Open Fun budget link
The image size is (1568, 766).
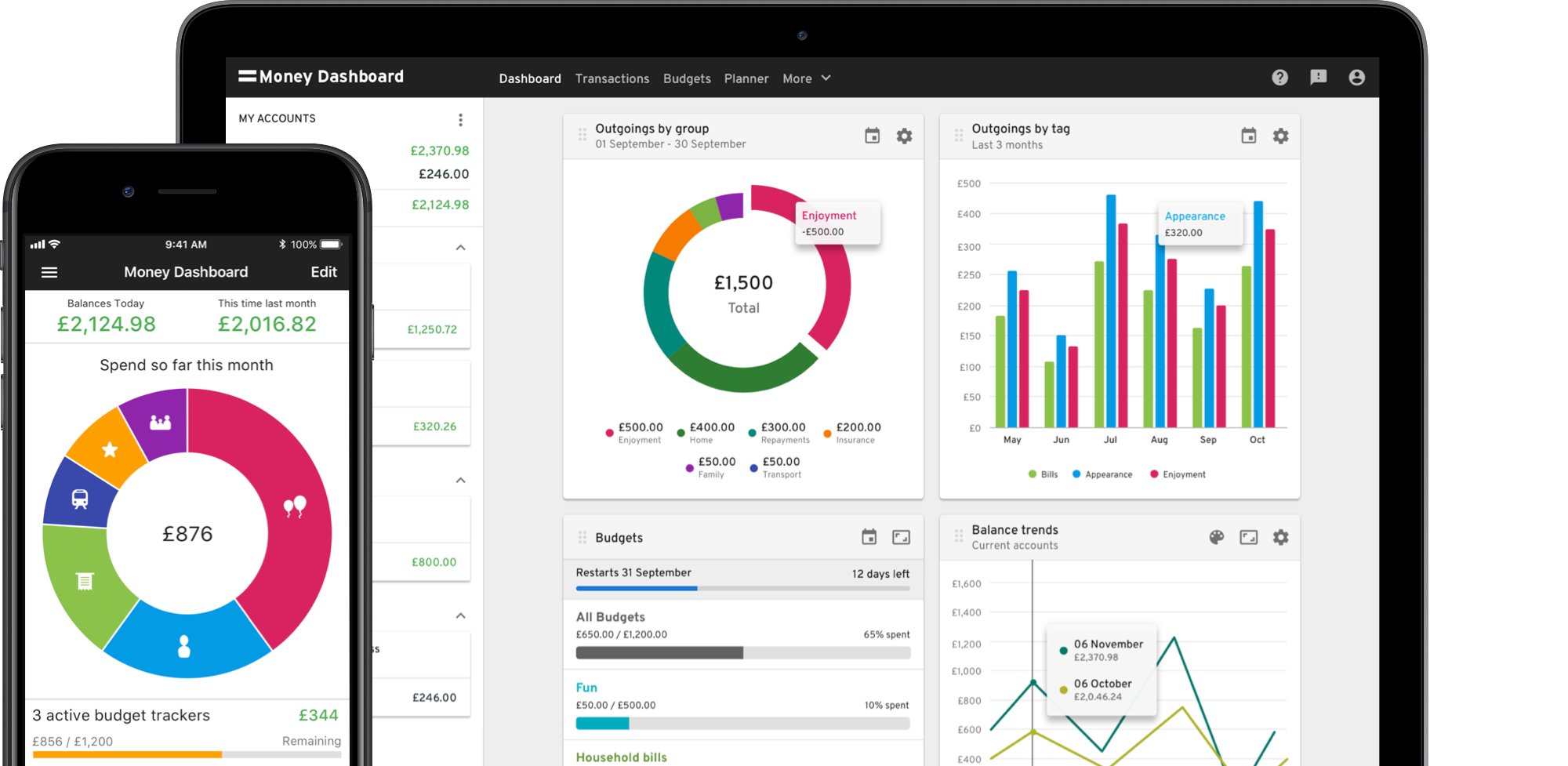tap(586, 688)
